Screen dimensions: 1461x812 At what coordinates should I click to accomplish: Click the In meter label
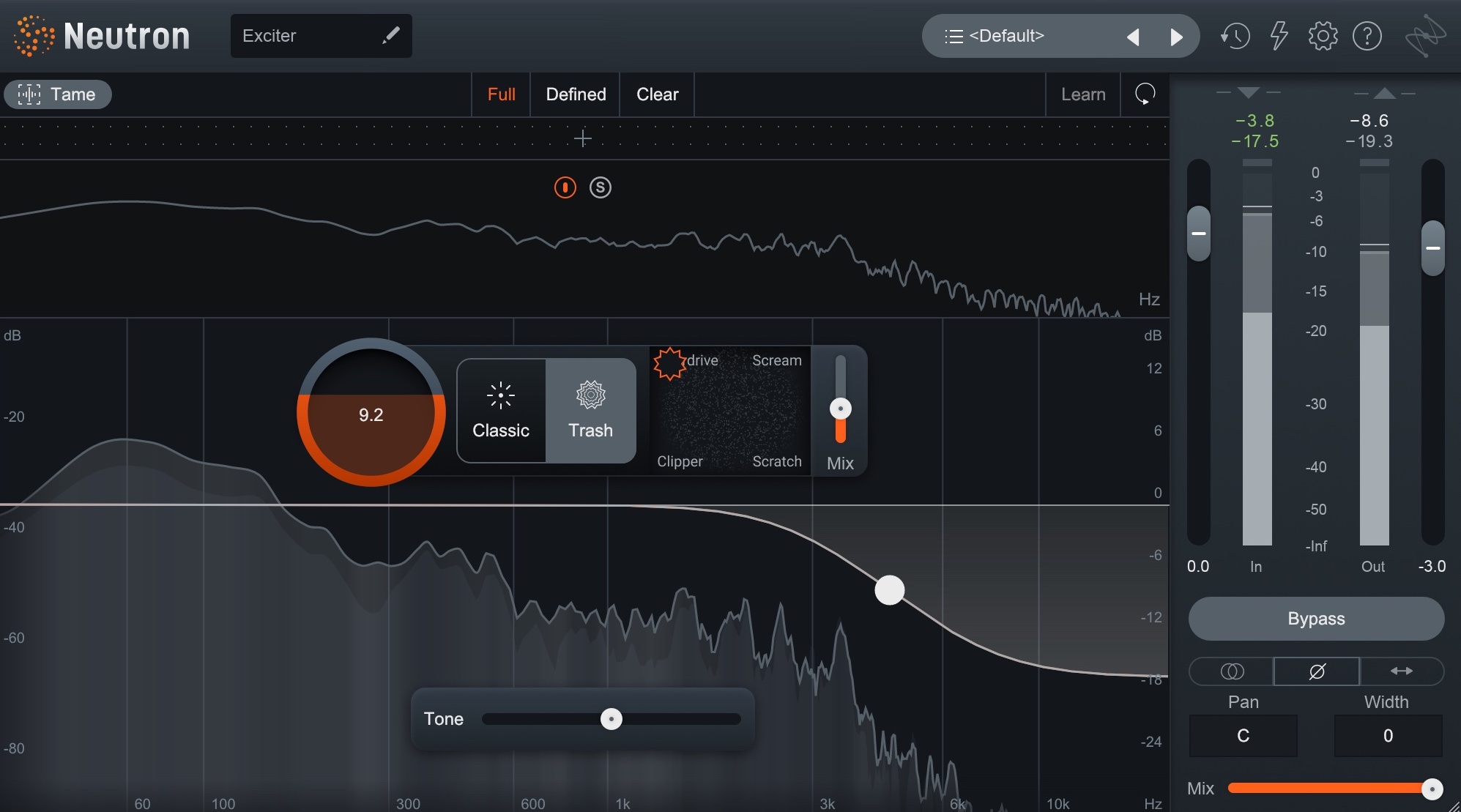point(1256,567)
